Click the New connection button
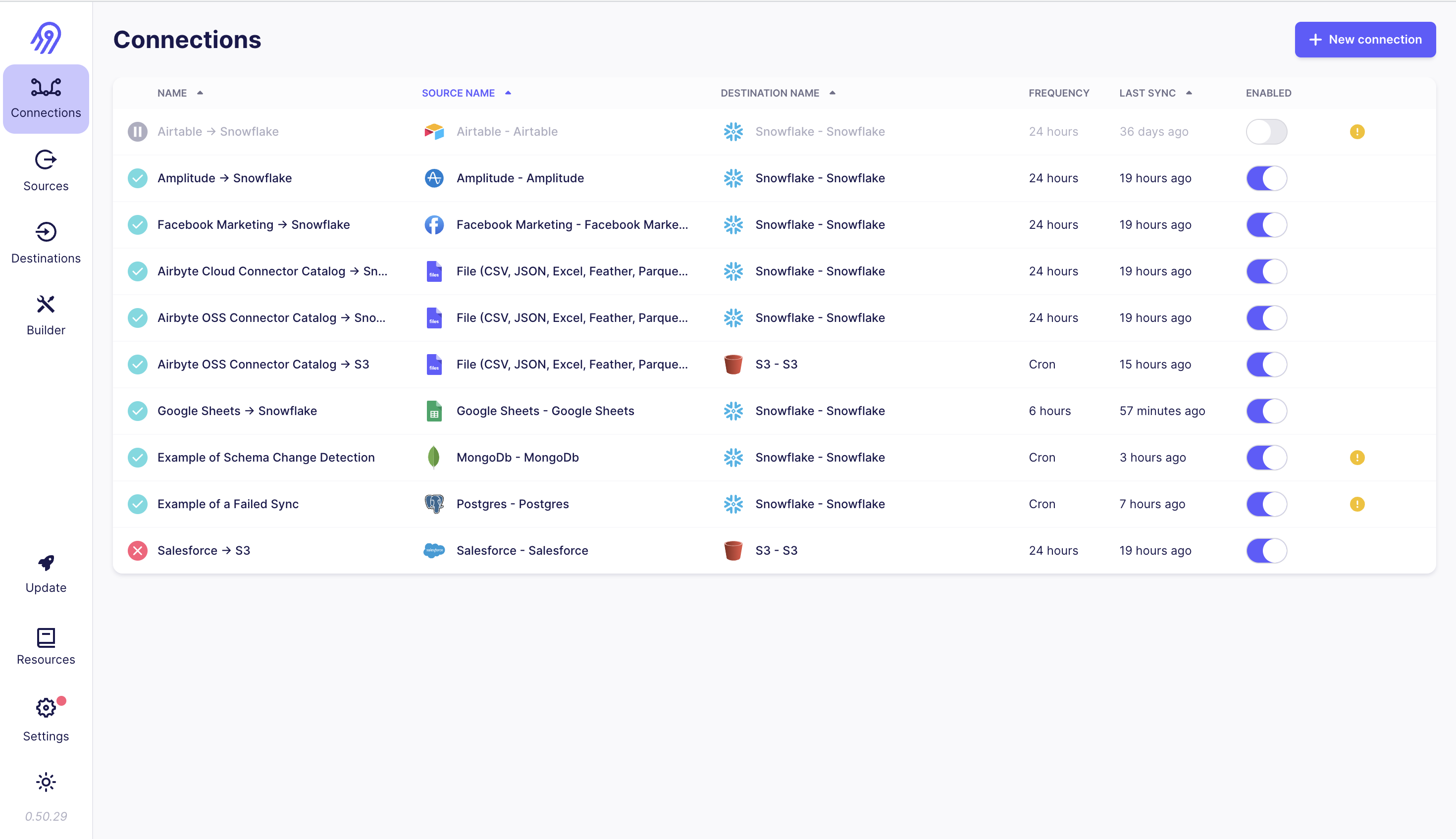Screen dimensions: 1456x839 (1365, 40)
